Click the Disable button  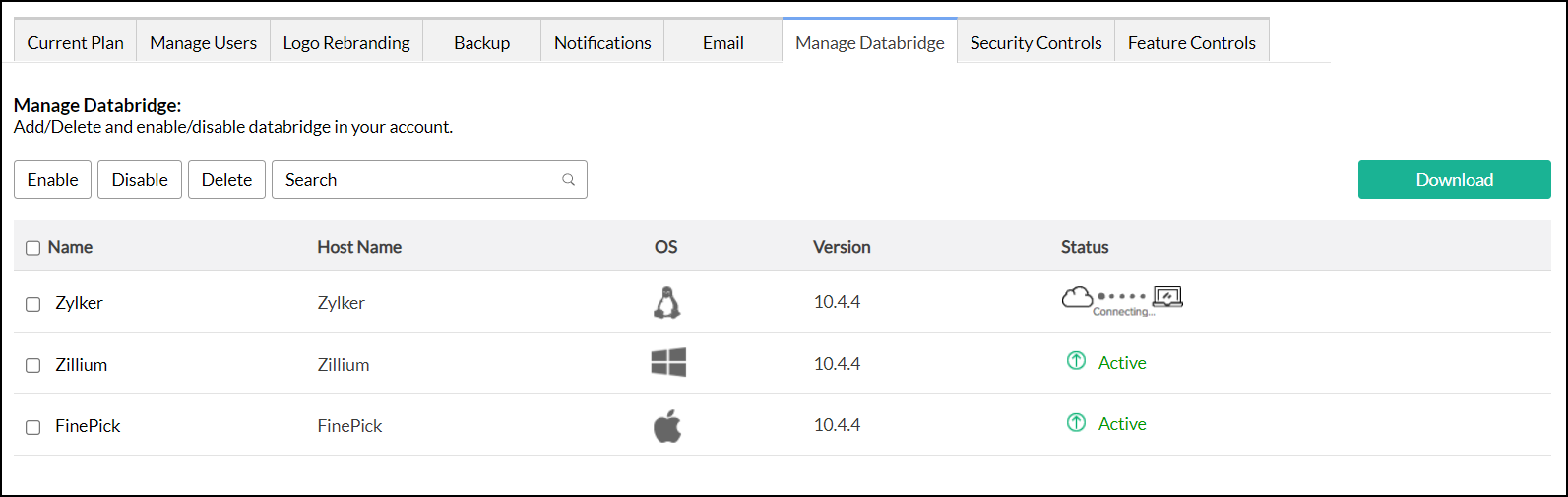coord(140,180)
